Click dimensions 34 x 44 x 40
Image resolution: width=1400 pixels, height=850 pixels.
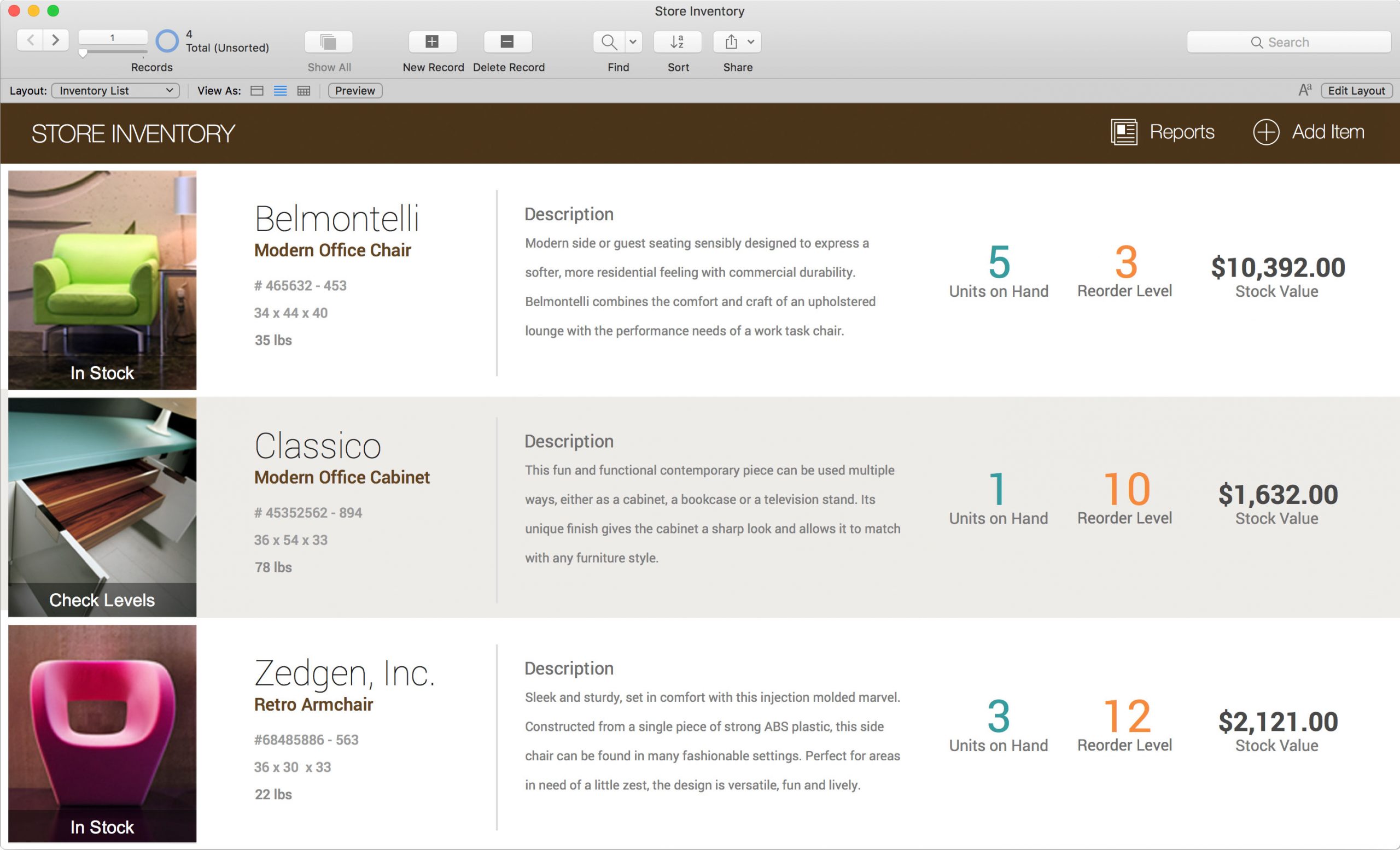point(290,313)
